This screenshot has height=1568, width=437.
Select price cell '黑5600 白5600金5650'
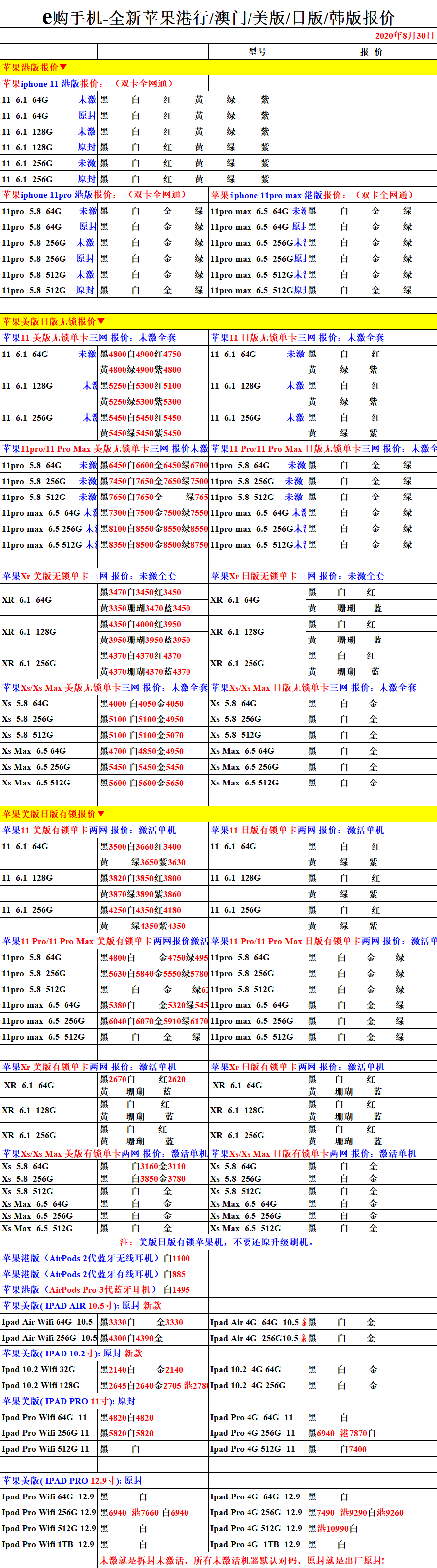[x=153, y=783]
